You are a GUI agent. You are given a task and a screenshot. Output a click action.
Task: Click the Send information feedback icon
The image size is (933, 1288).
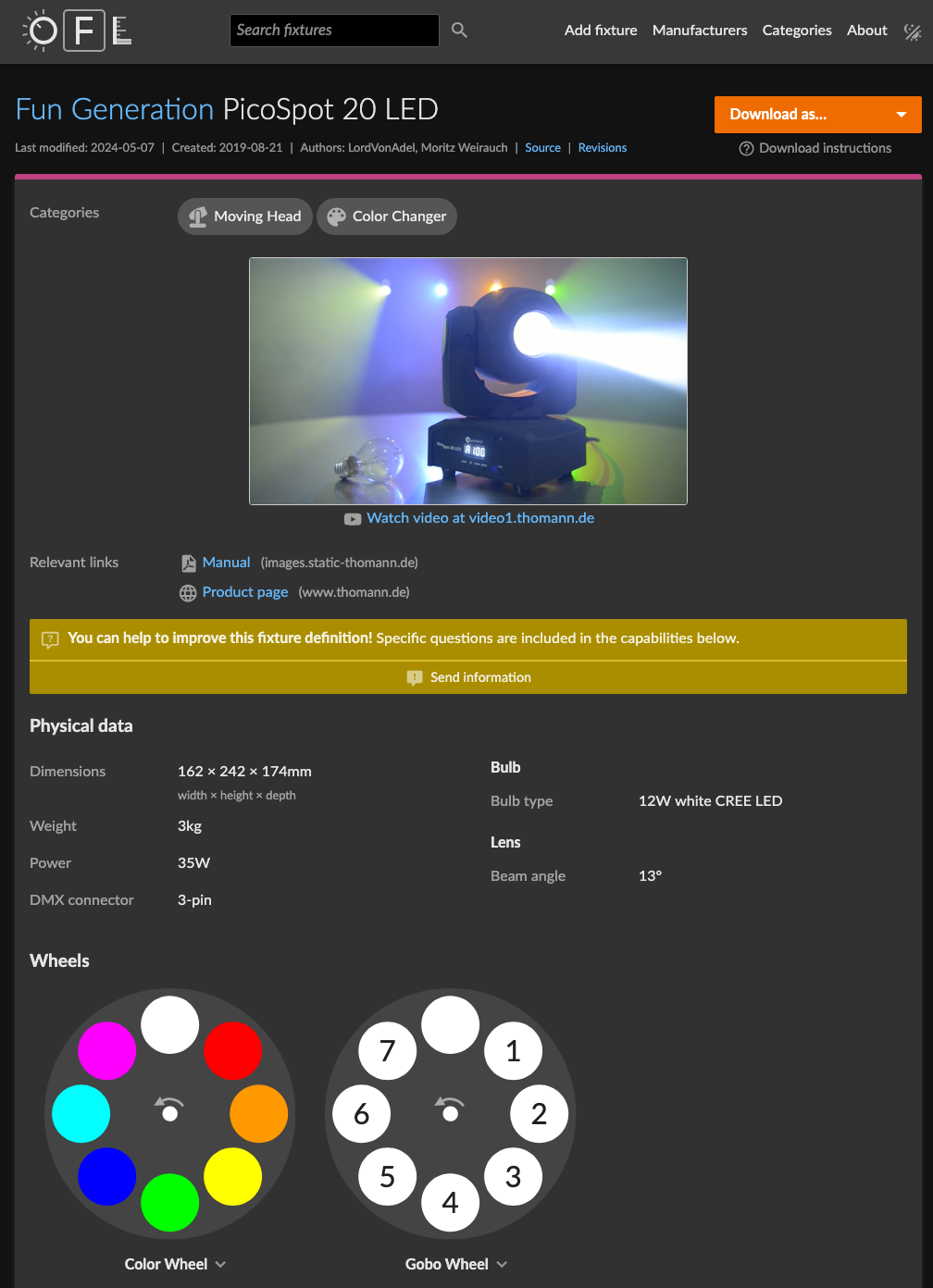[415, 678]
